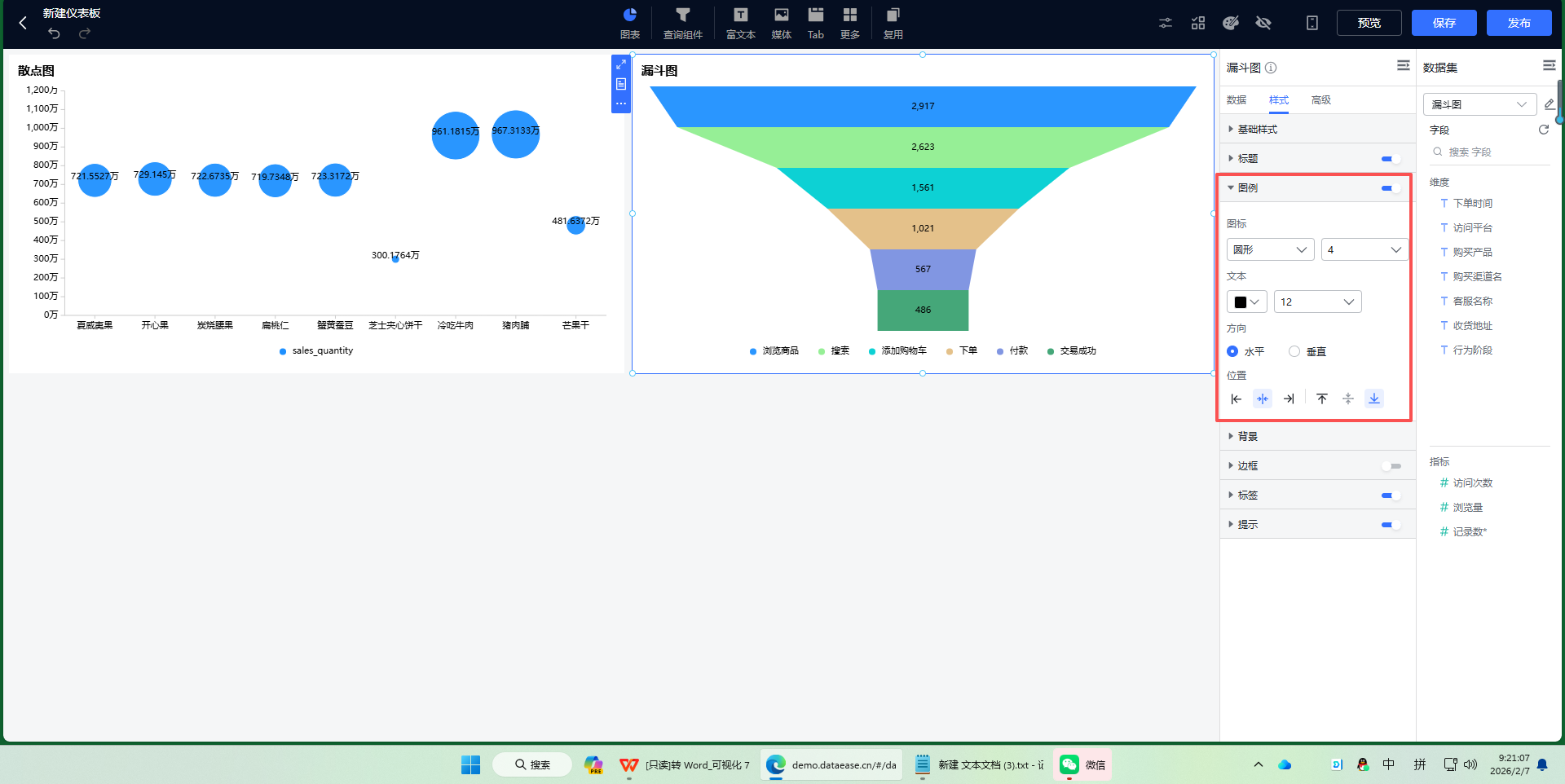The width and height of the screenshot is (1565, 784).
Task: Align legend to the right
Action: point(1289,399)
